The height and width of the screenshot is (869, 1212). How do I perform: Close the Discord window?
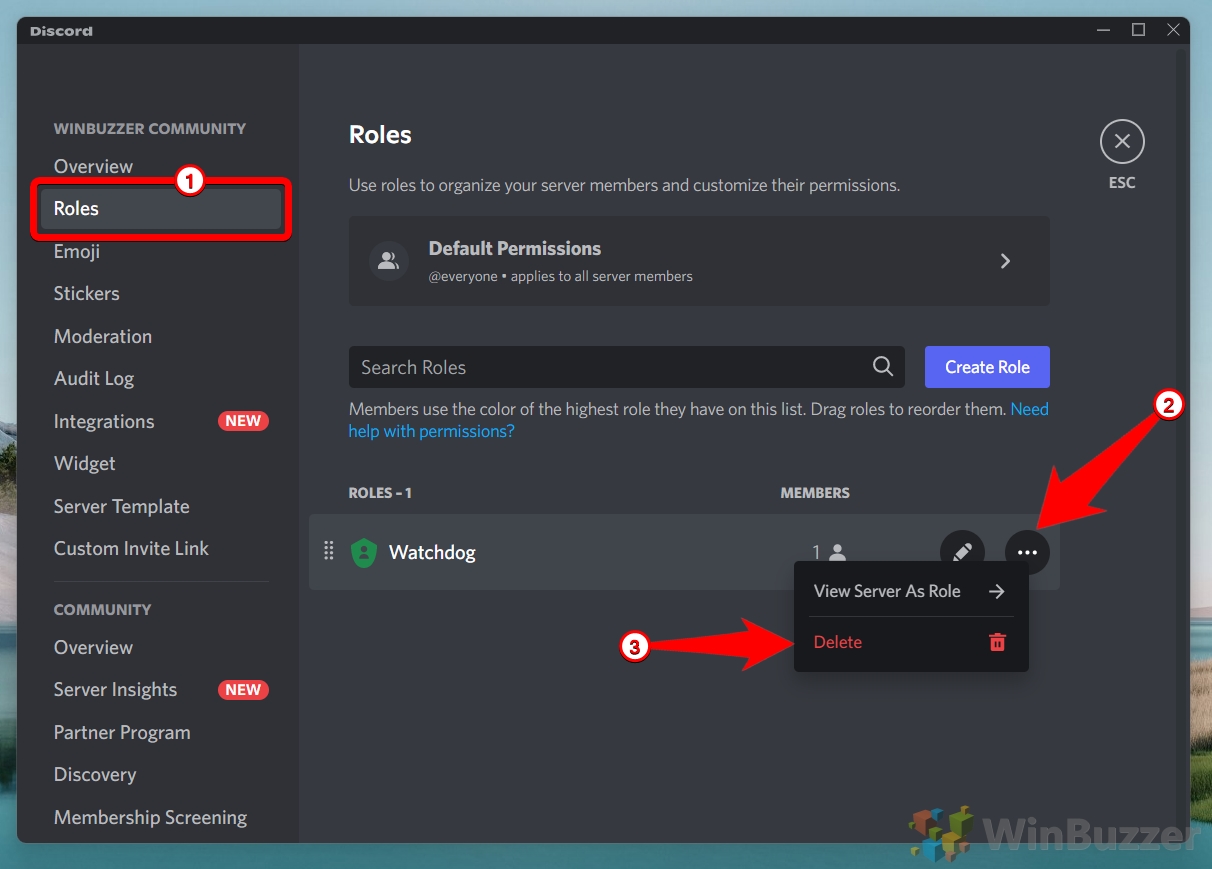(x=1174, y=30)
